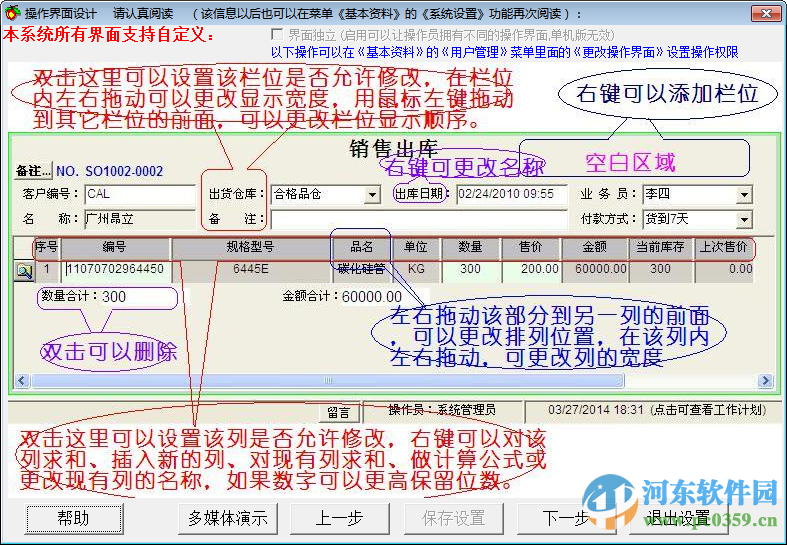Click the order number NO. SO1002-0002
This screenshot has height=545, width=787.
click(x=109, y=171)
